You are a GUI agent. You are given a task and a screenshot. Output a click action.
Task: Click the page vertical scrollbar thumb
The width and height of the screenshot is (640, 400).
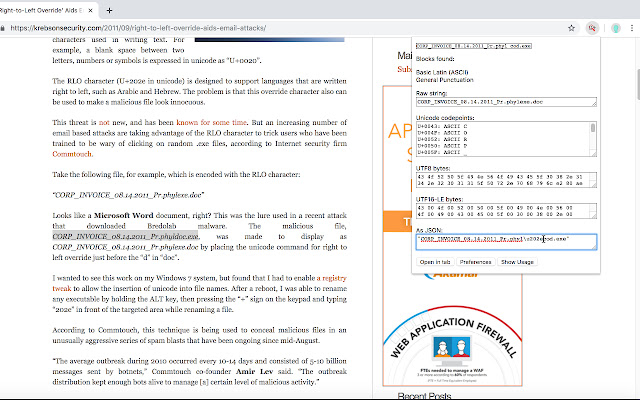tap(638, 84)
